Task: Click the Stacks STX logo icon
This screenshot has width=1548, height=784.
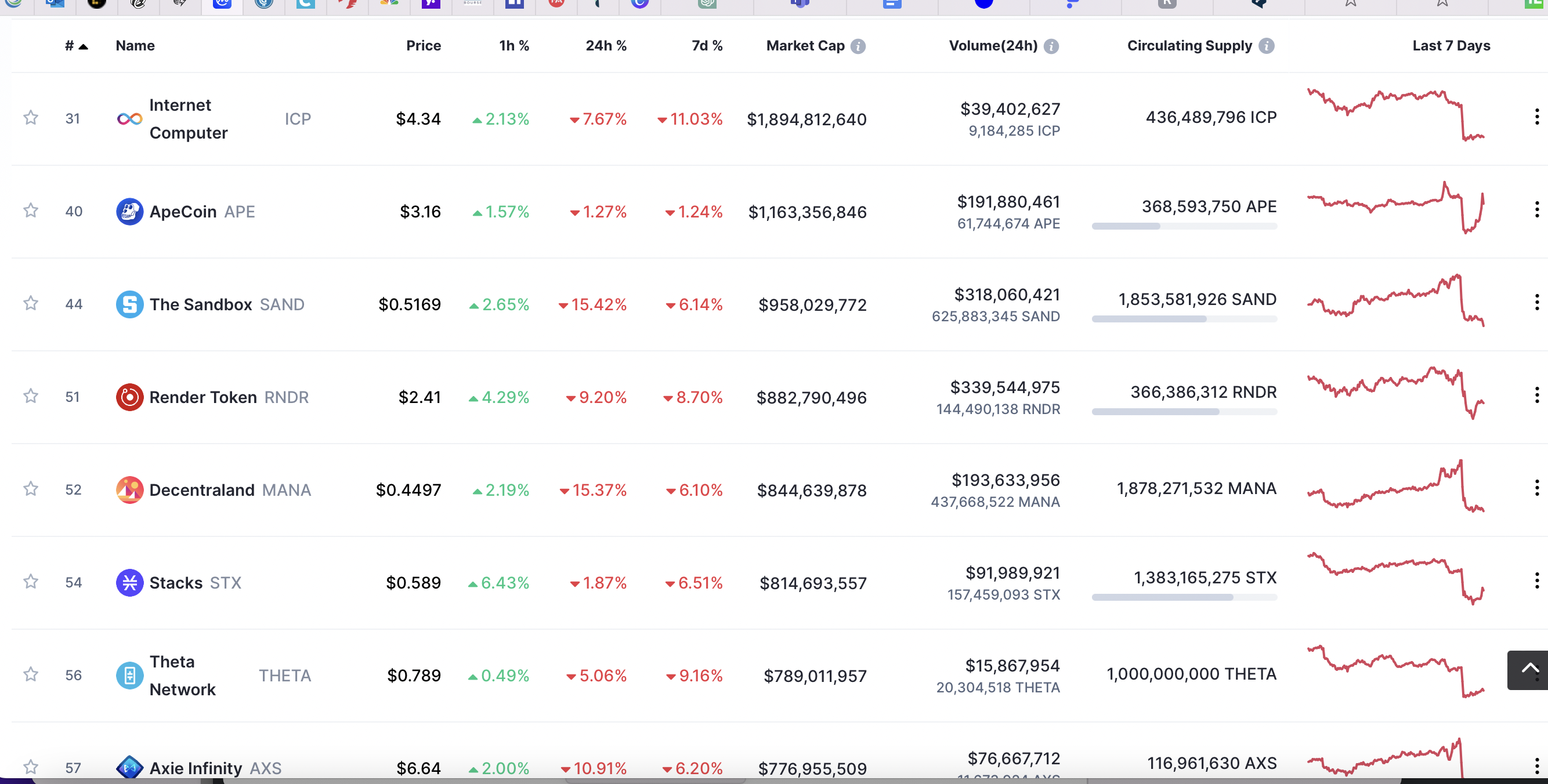Action: coord(129,583)
